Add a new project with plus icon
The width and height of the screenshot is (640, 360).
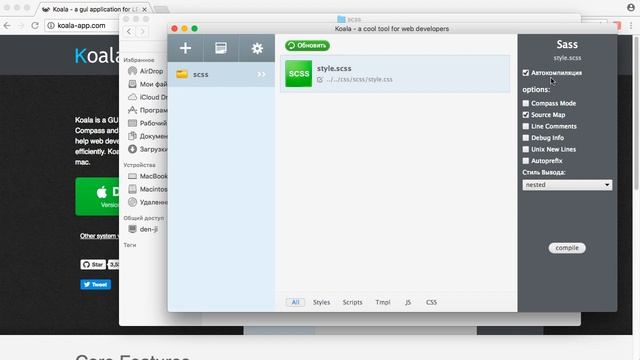185,48
